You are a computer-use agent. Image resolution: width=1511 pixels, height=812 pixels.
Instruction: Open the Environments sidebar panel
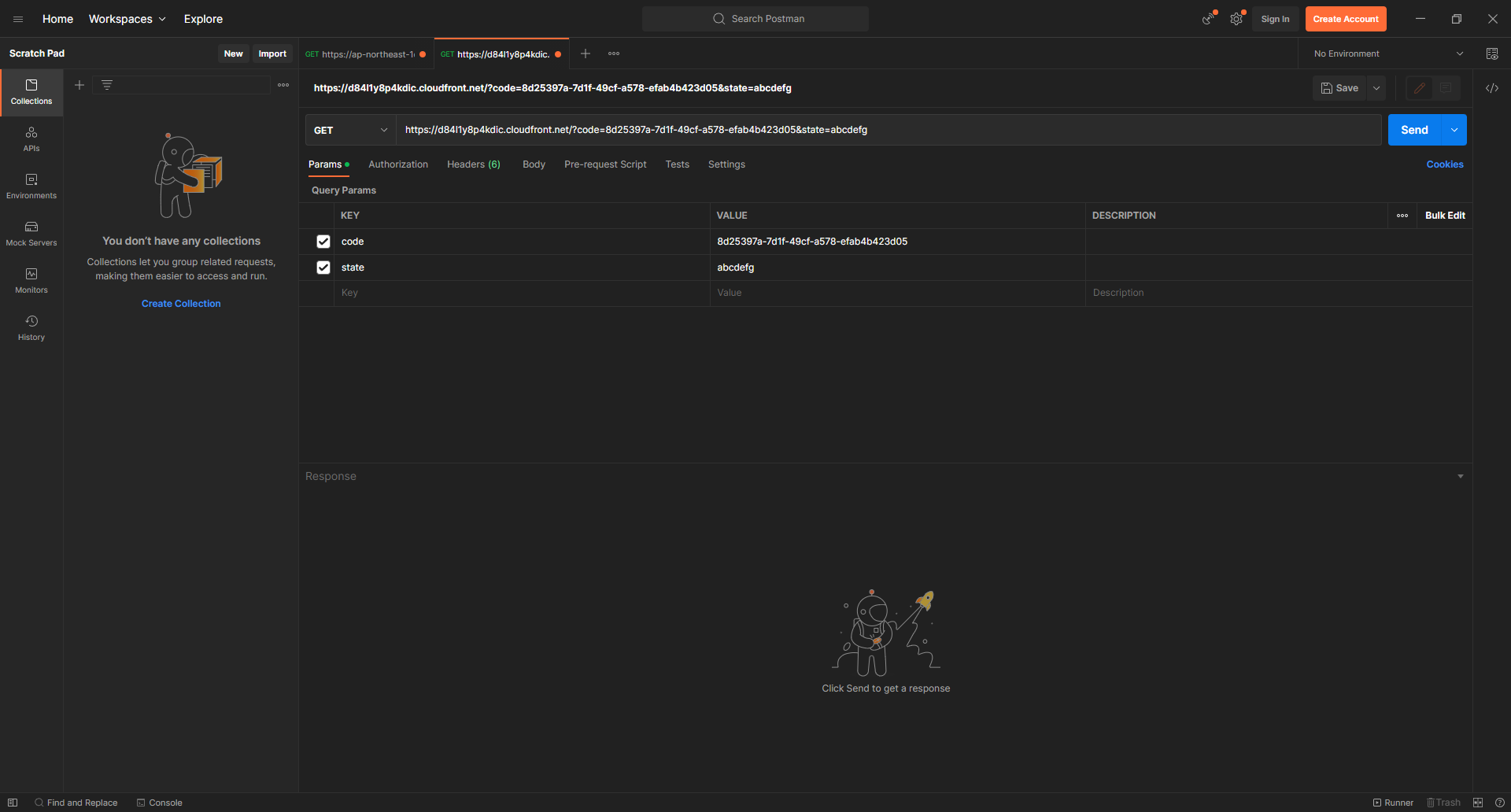(31, 186)
